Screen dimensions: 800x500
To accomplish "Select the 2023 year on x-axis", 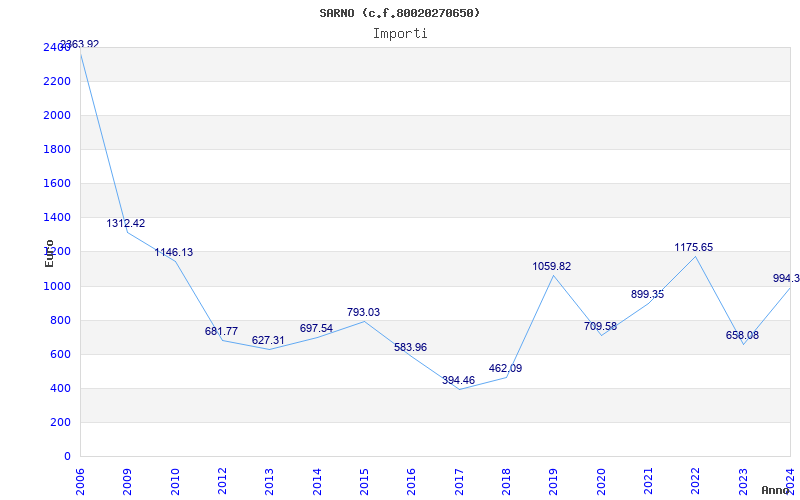I will click(743, 481).
